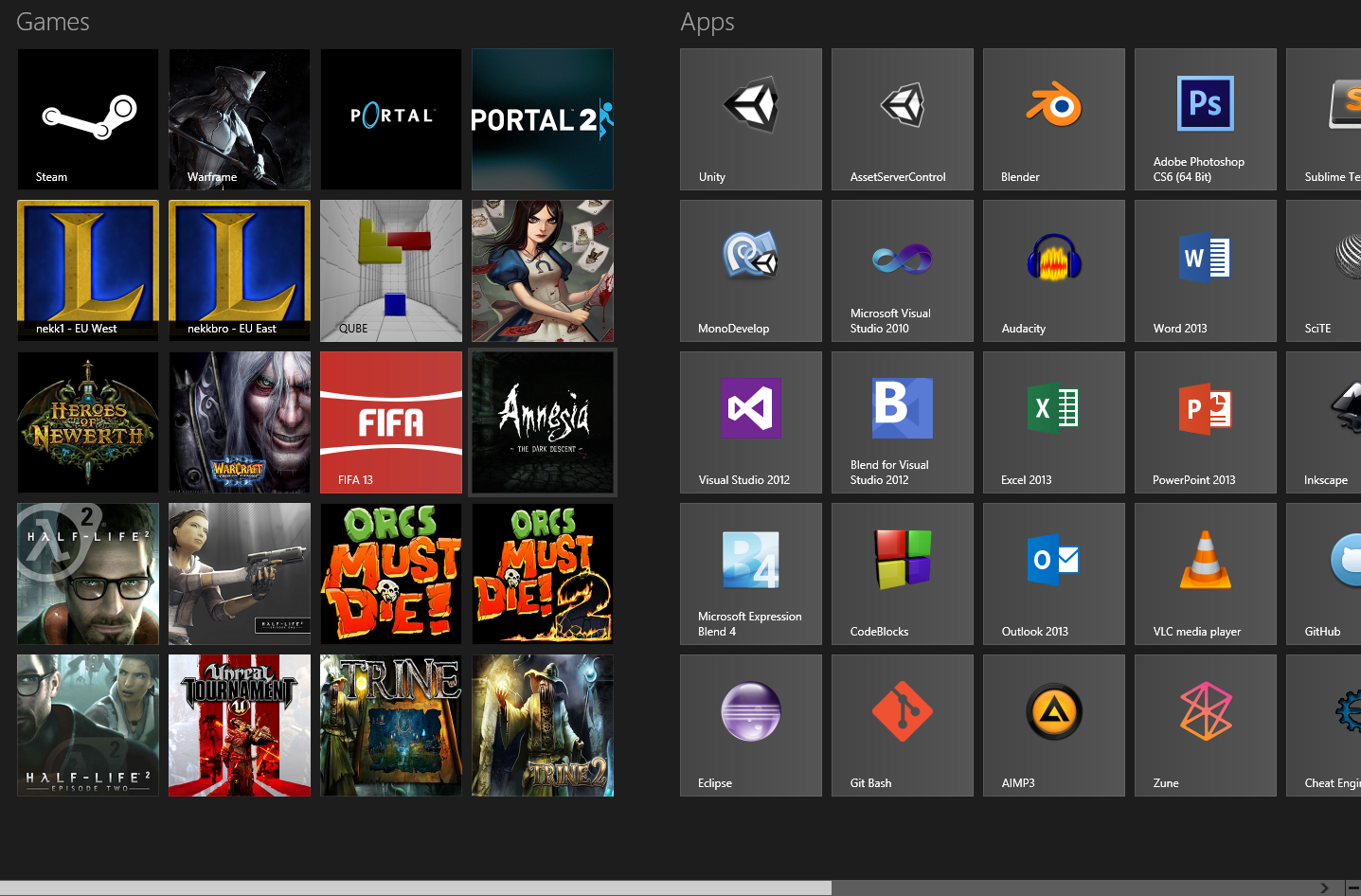
Task: Open the Cheat Engine tile
Action: coord(1324,726)
